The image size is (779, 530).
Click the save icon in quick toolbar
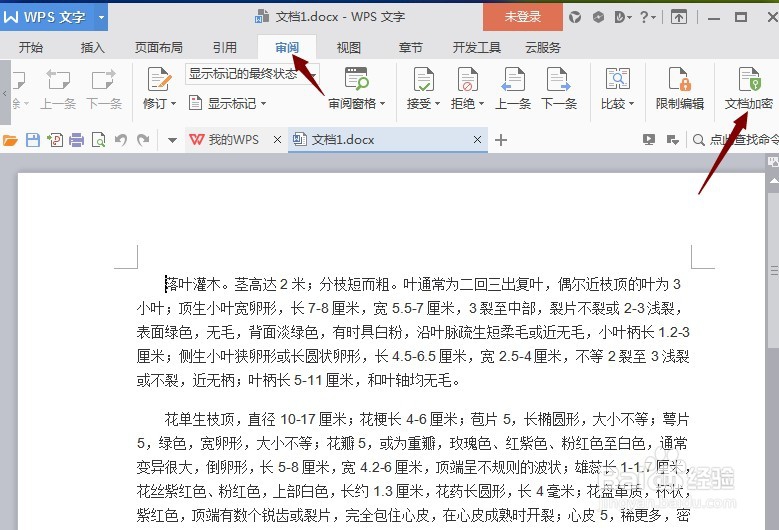33,140
